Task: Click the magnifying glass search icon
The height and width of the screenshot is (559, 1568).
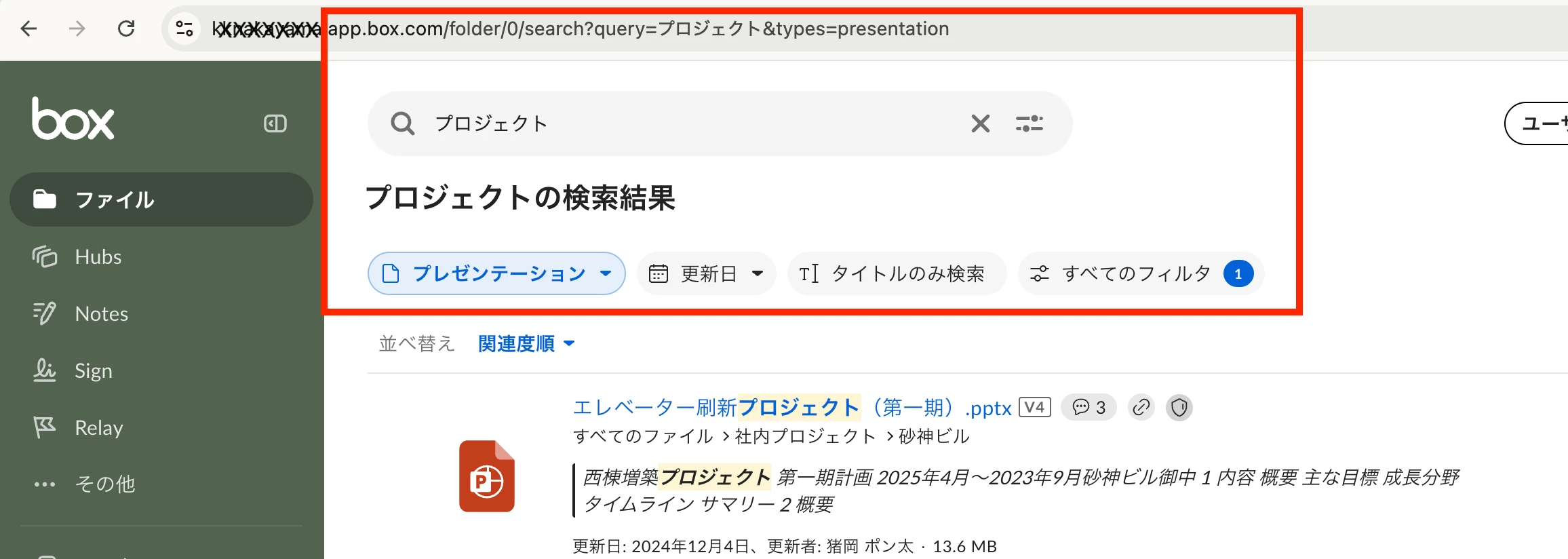Action: point(402,123)
